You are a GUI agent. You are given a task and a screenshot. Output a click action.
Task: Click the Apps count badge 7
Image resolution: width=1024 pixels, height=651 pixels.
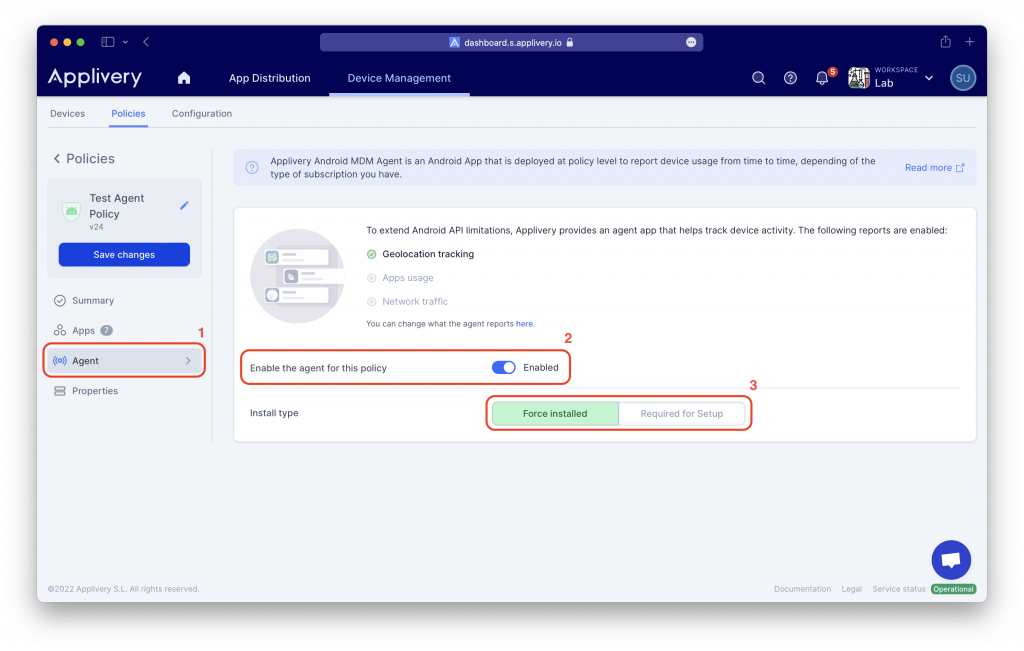[106, 330]
